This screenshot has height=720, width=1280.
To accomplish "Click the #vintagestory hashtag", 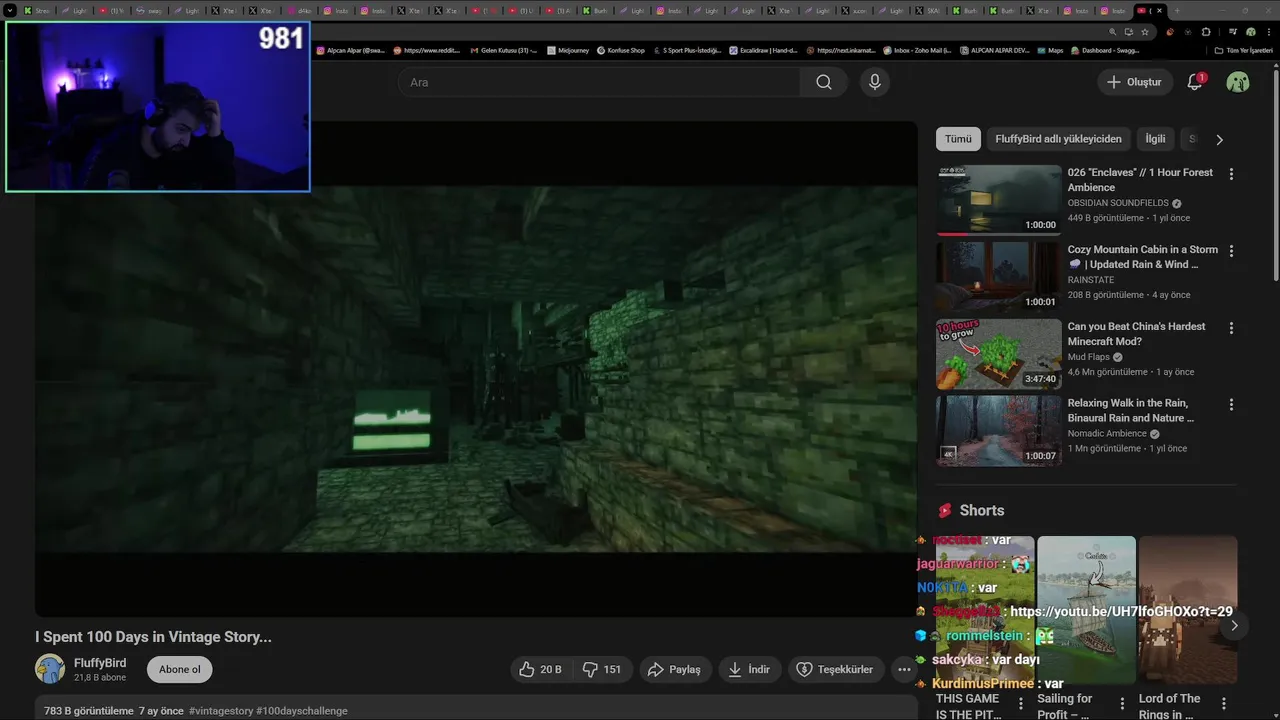I will [x=220, y=711].
